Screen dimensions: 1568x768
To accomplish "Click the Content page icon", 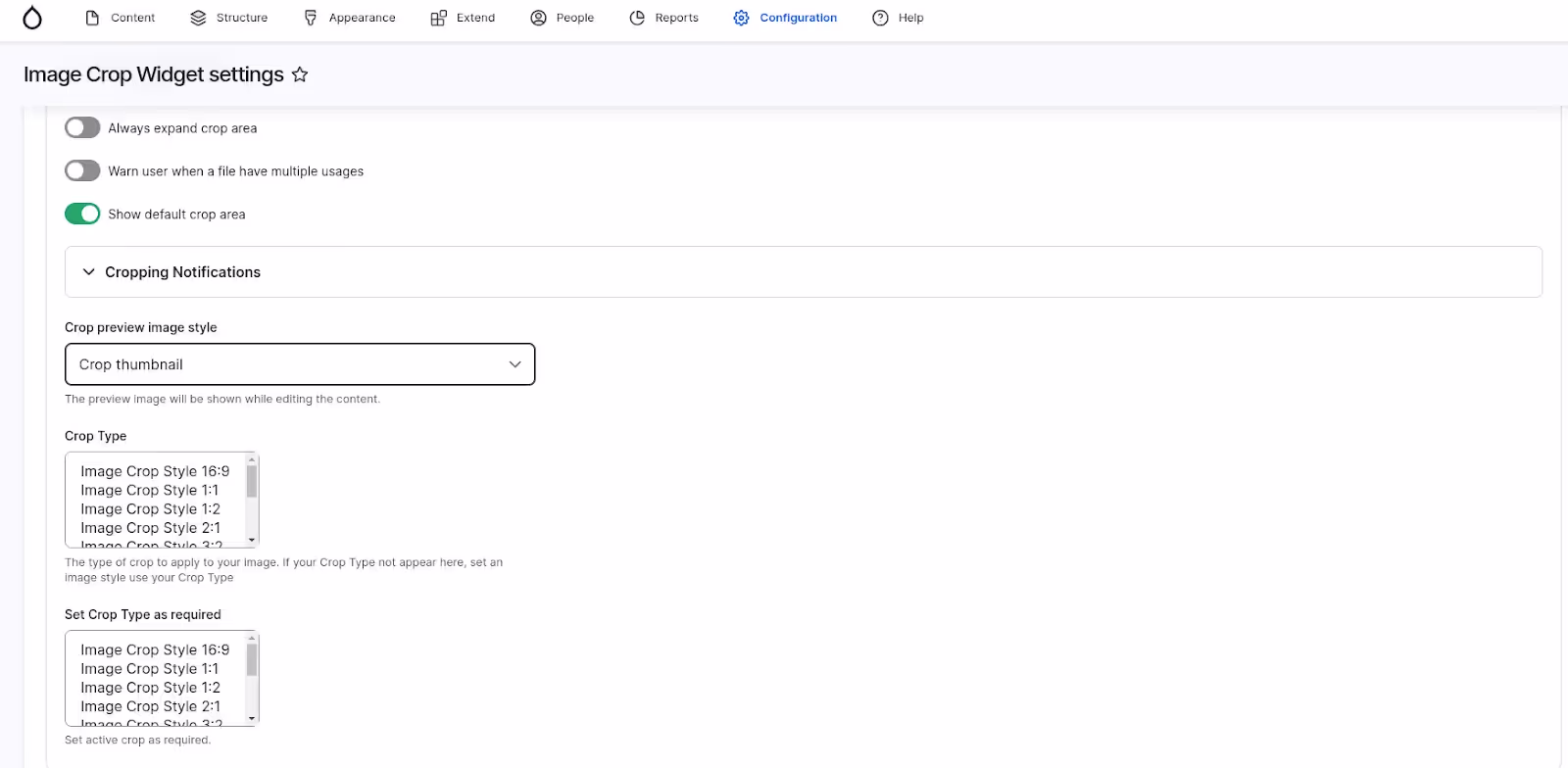I will point(92,18).
